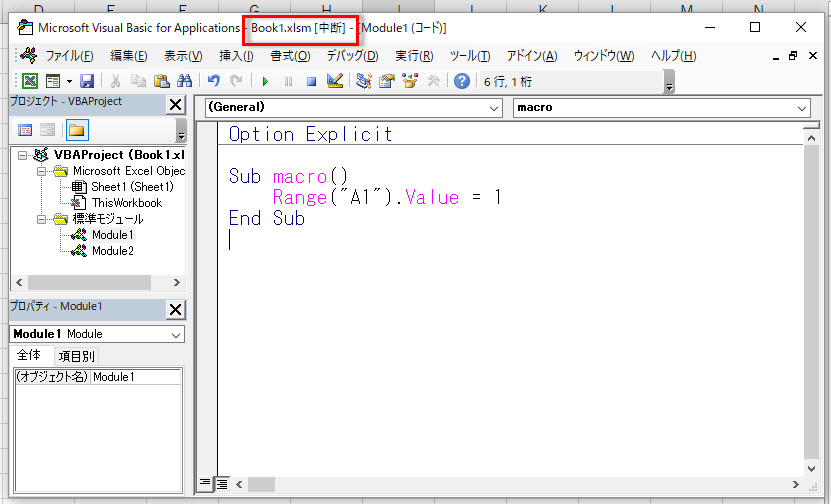Select Sheet1 (Sheet1) in project tree
Image resolution: width=831 pixels, height=504 pixels.
132,187
